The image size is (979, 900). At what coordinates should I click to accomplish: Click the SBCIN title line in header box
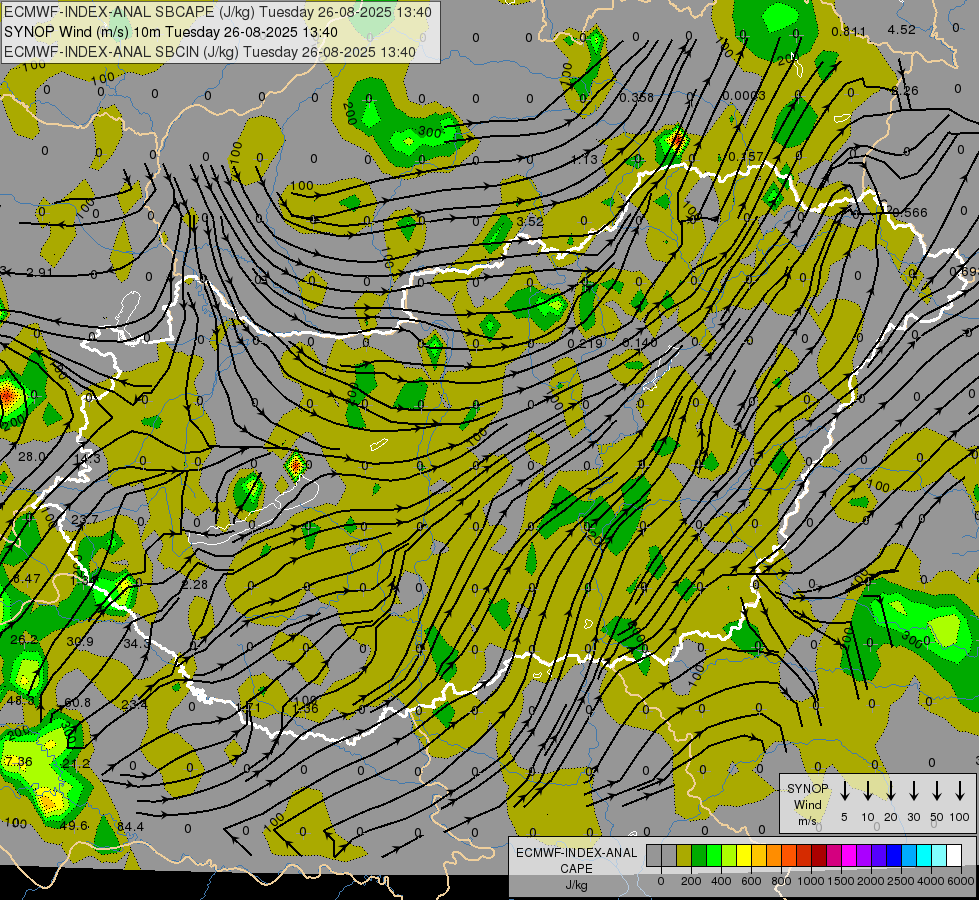click(x=210, y=52)
